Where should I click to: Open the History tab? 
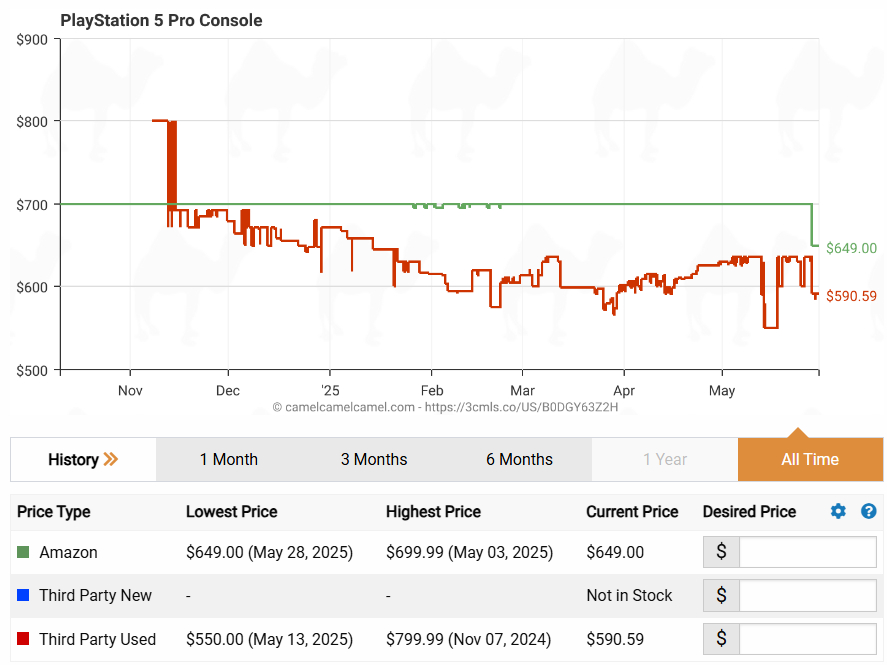coord(74,460)
